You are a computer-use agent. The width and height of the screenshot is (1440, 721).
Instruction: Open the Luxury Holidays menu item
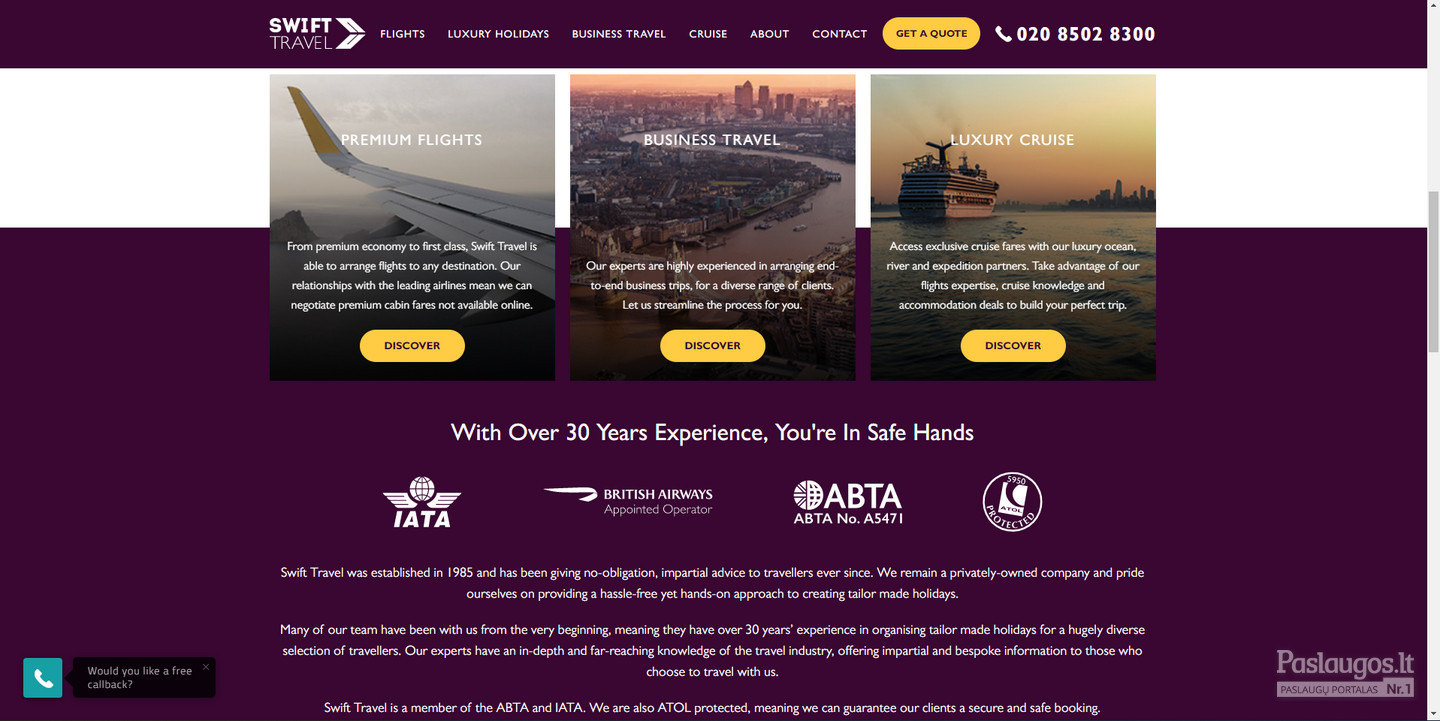coord(498,34)
